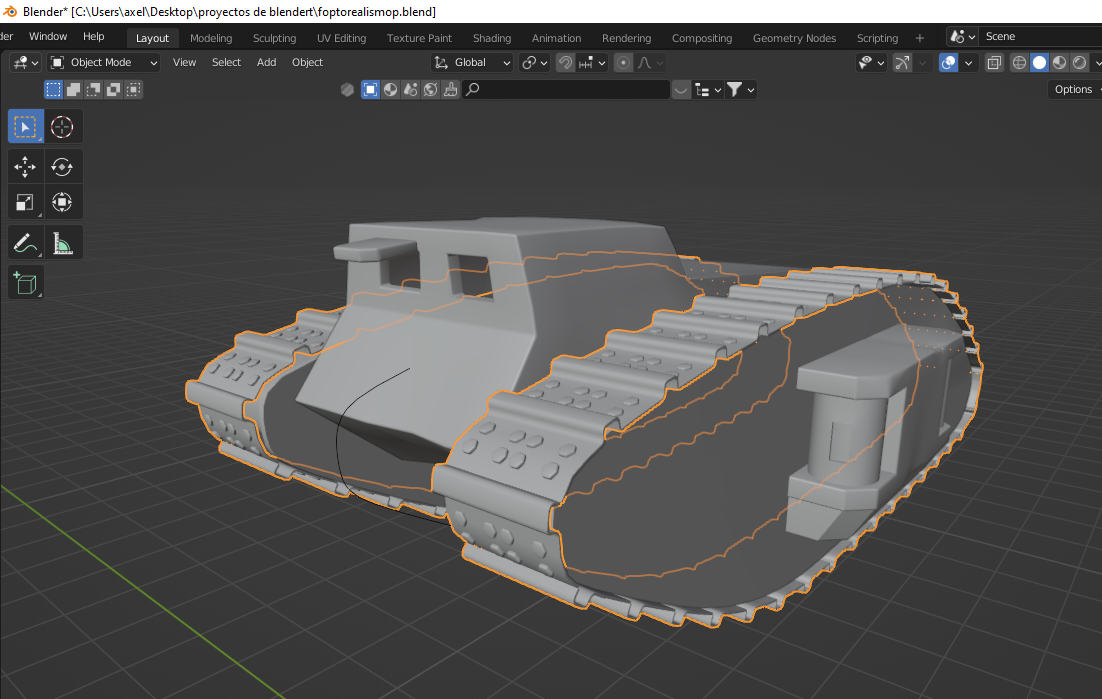
Task: Switch to Solid viewport shading
Action: click(1039, 63)
